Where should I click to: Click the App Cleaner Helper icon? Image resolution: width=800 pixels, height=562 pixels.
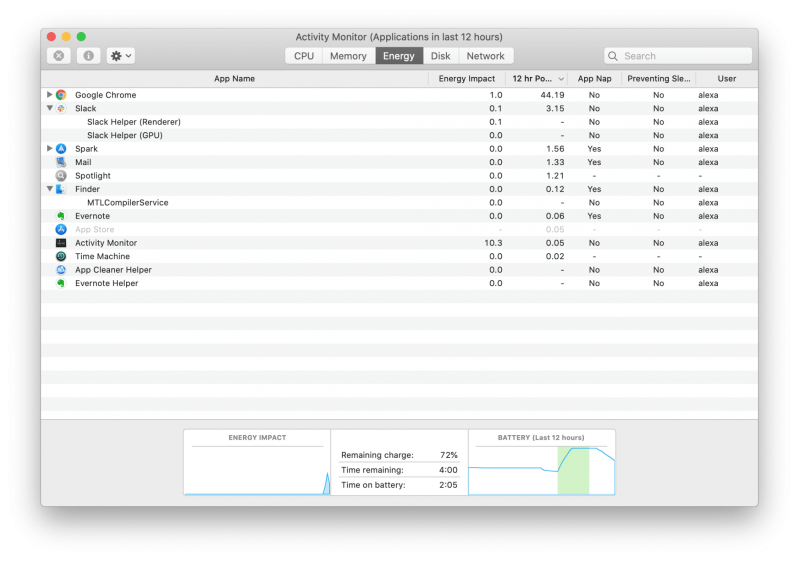[x=61, y=270]
